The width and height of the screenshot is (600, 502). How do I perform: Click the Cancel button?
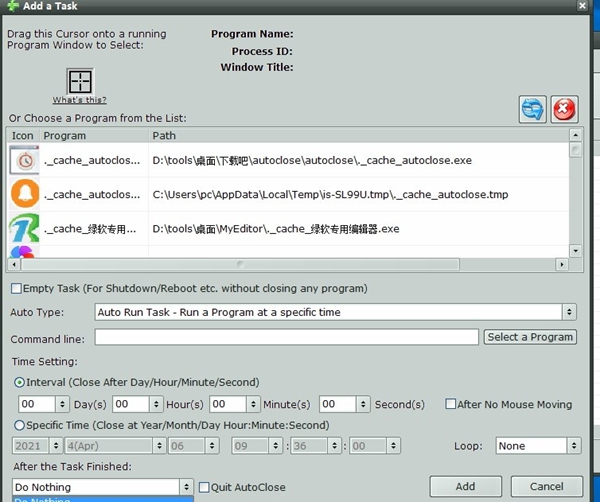[546, 486]
